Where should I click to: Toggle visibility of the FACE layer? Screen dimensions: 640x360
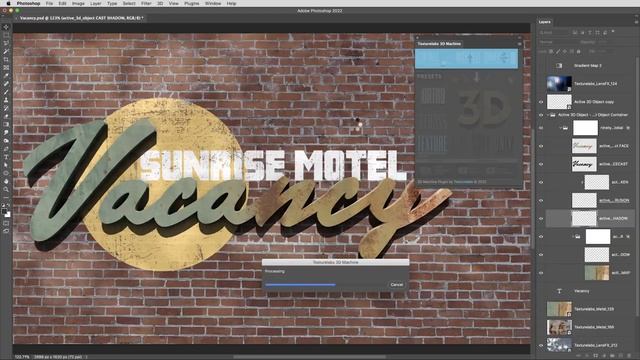[x=541, y=146]
